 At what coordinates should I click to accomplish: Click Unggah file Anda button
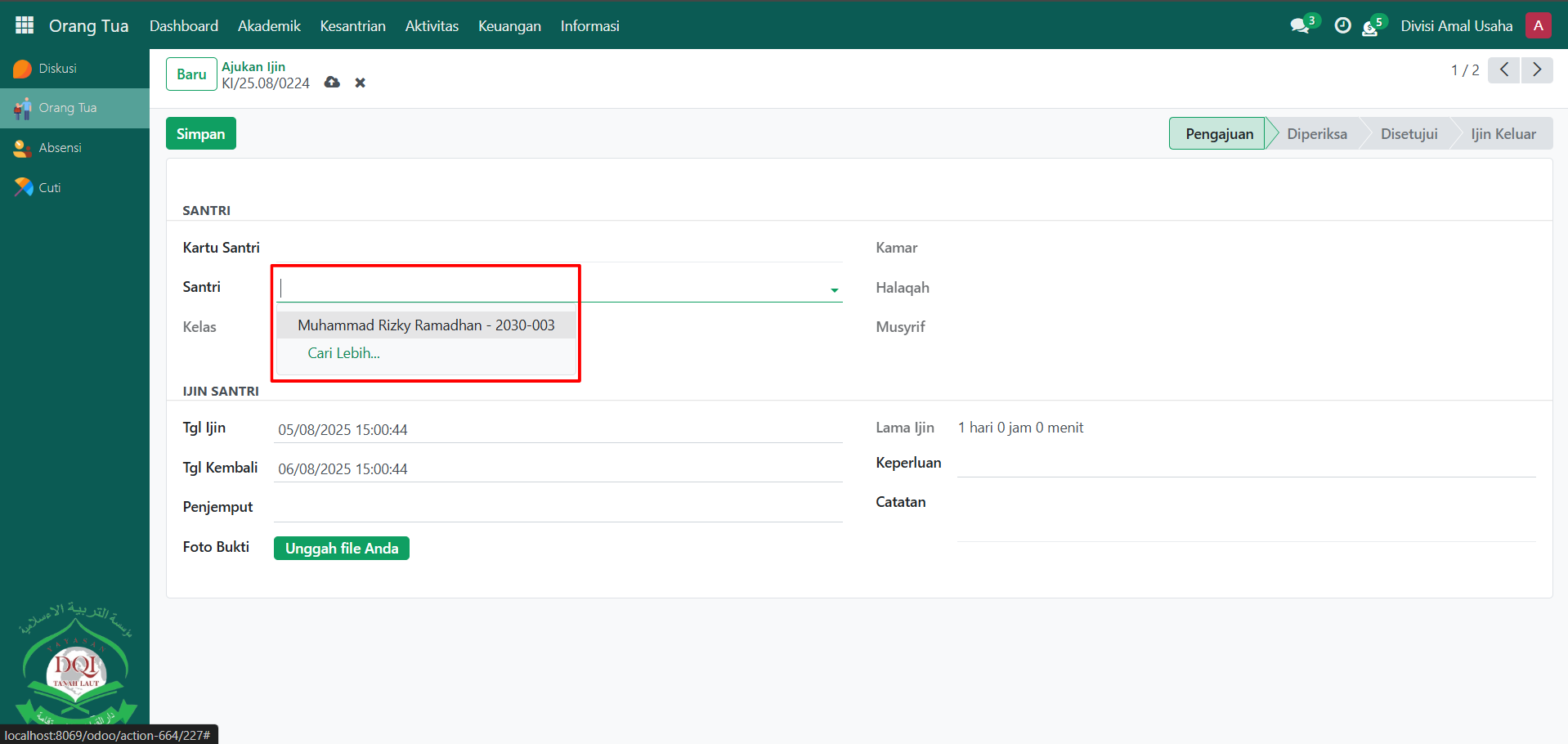tap(342, 549)
